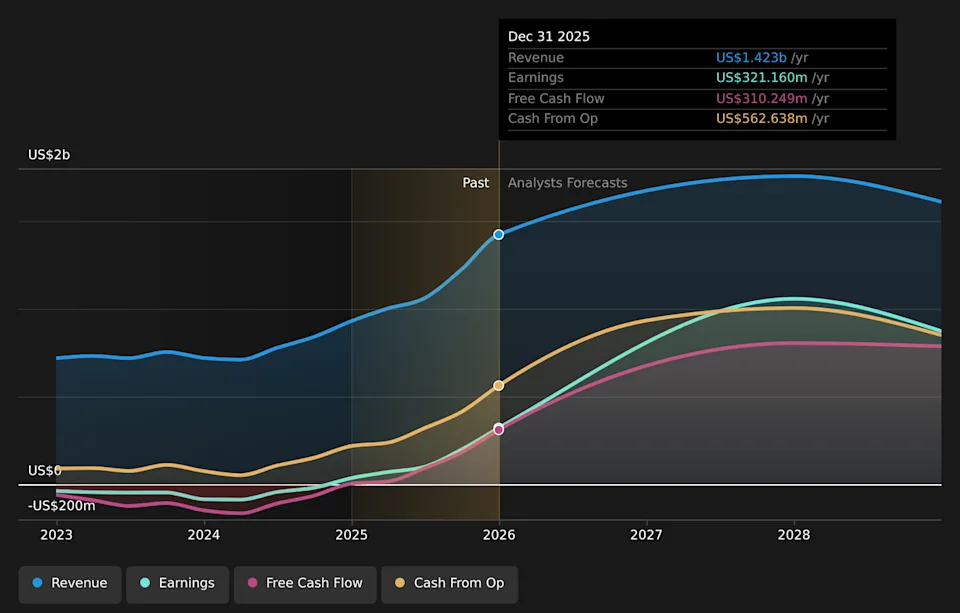Screen dimensions: 960x613
Task: Click the 2028 x-axis label
Action: 794,535
